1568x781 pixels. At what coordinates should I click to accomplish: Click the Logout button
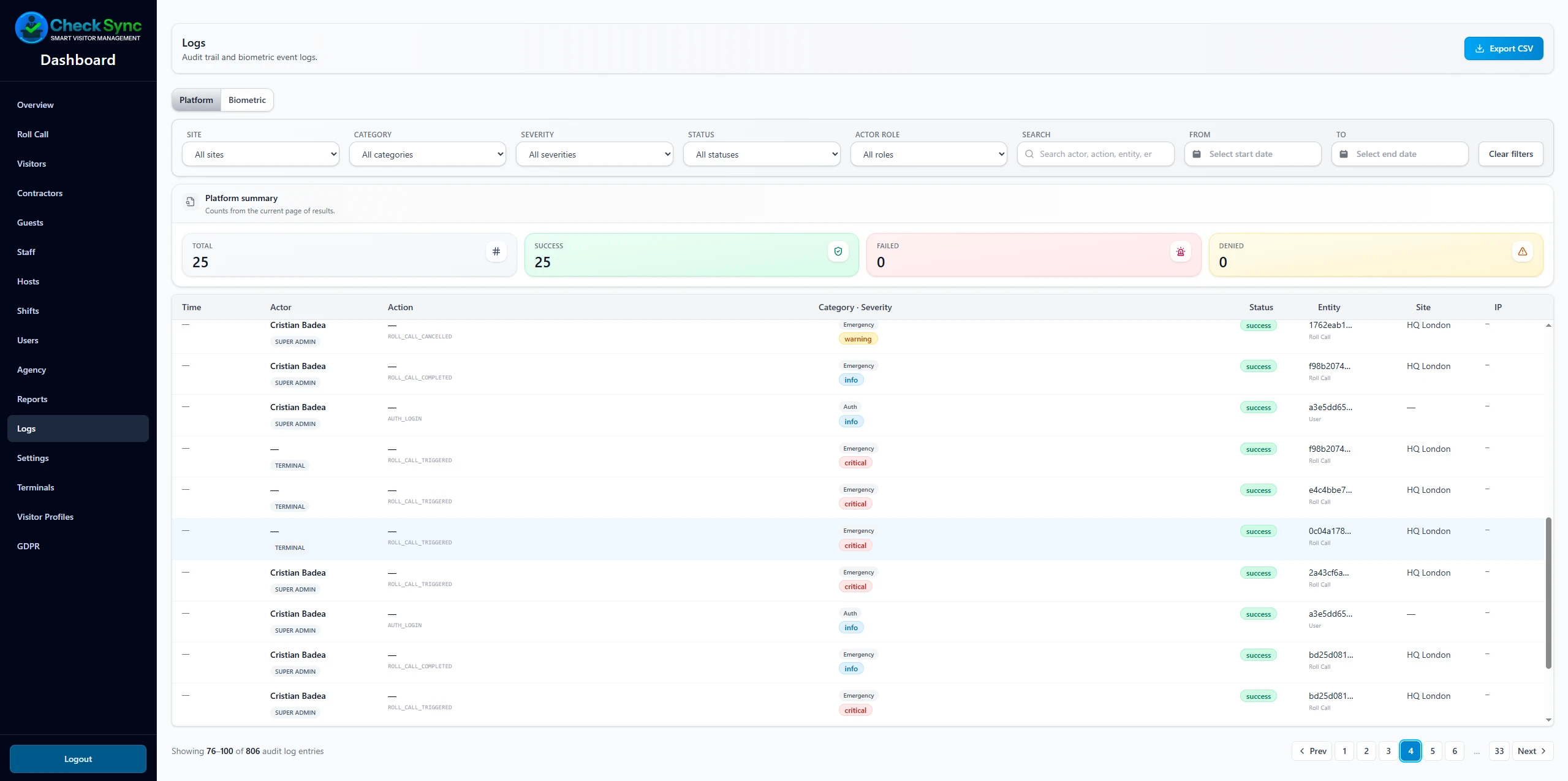coord(78,759)
